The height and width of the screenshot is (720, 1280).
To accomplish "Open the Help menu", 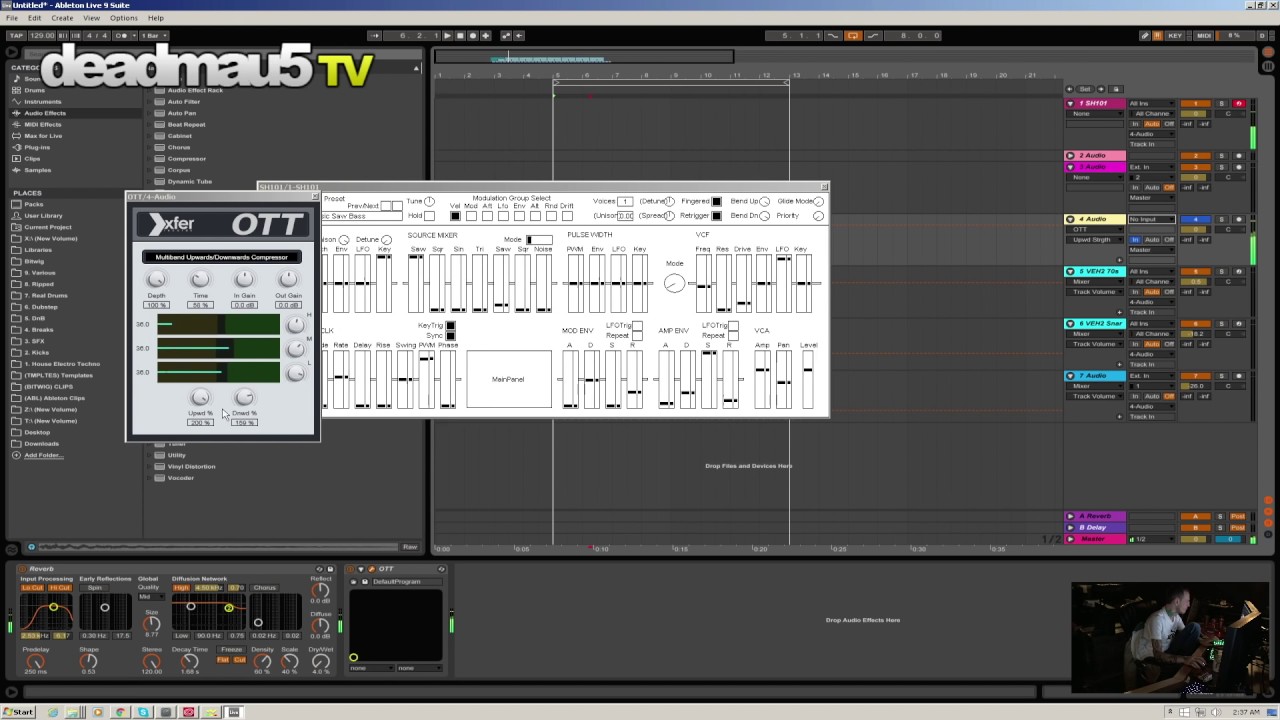I will tap(156, 18).
